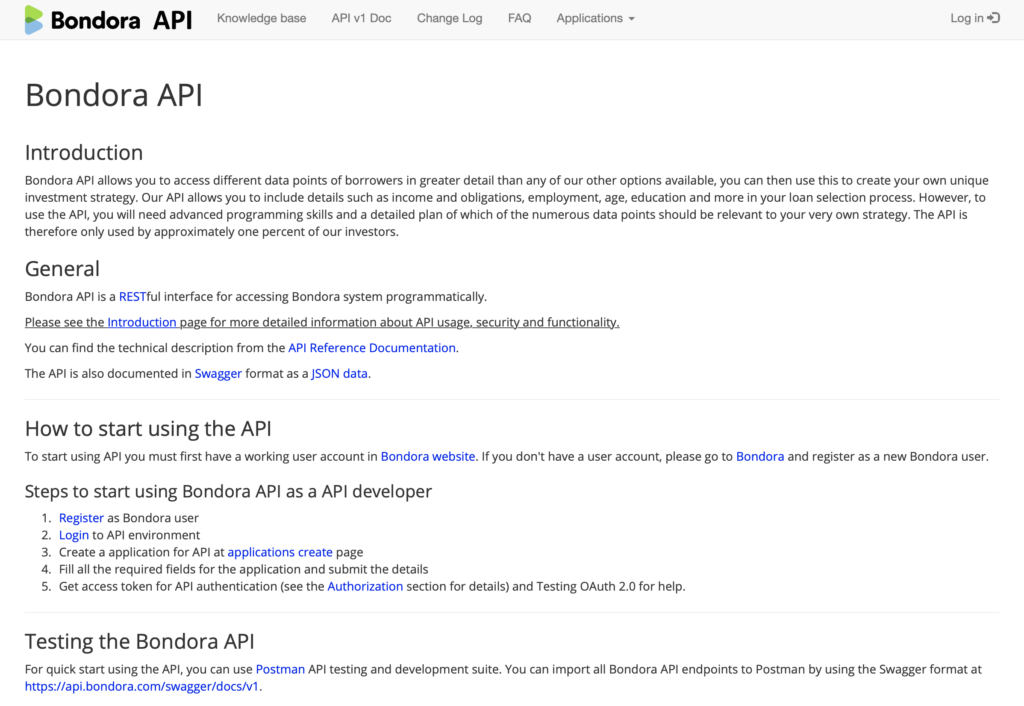Click the 'Introduction' section heading
The height and width of the screenshot is (706, 1024).
pyautogui.click(x=84, y=153)
